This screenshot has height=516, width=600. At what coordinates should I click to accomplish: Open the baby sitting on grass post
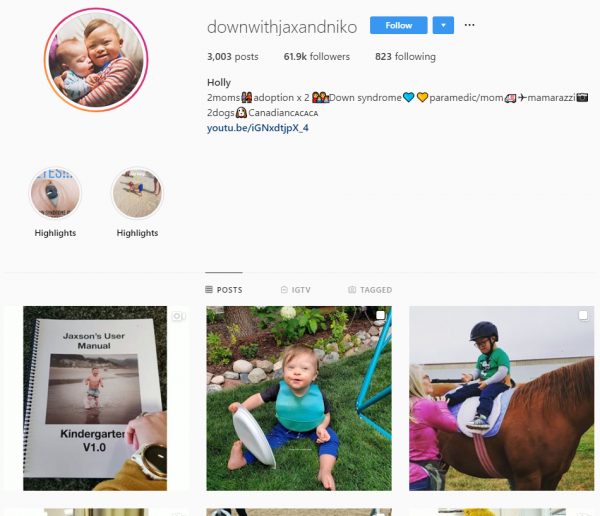coord(299,398)
